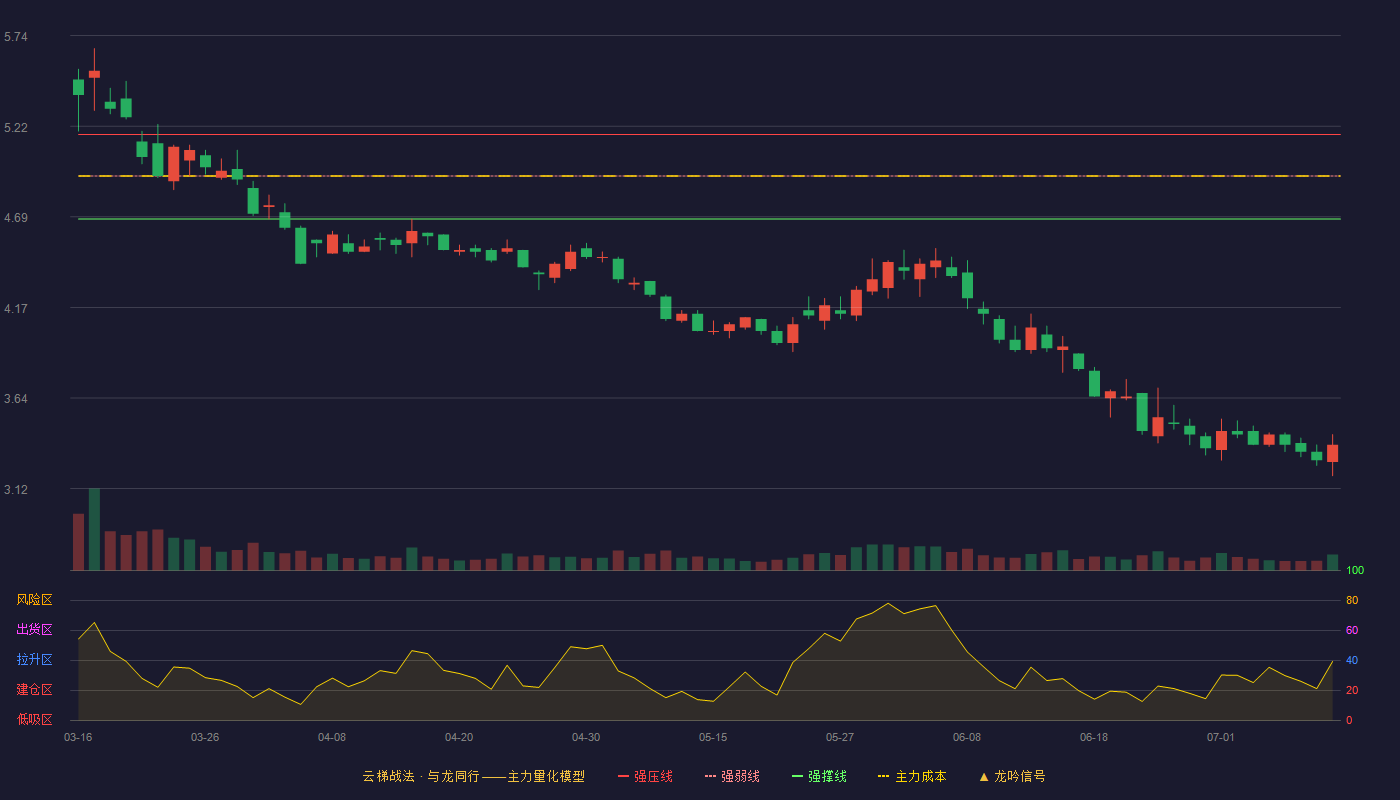Toggle the 云梯战法 主力量化模型 legend entry
The height and width of the screenshot is (800, 1400).
click(473, 776)
